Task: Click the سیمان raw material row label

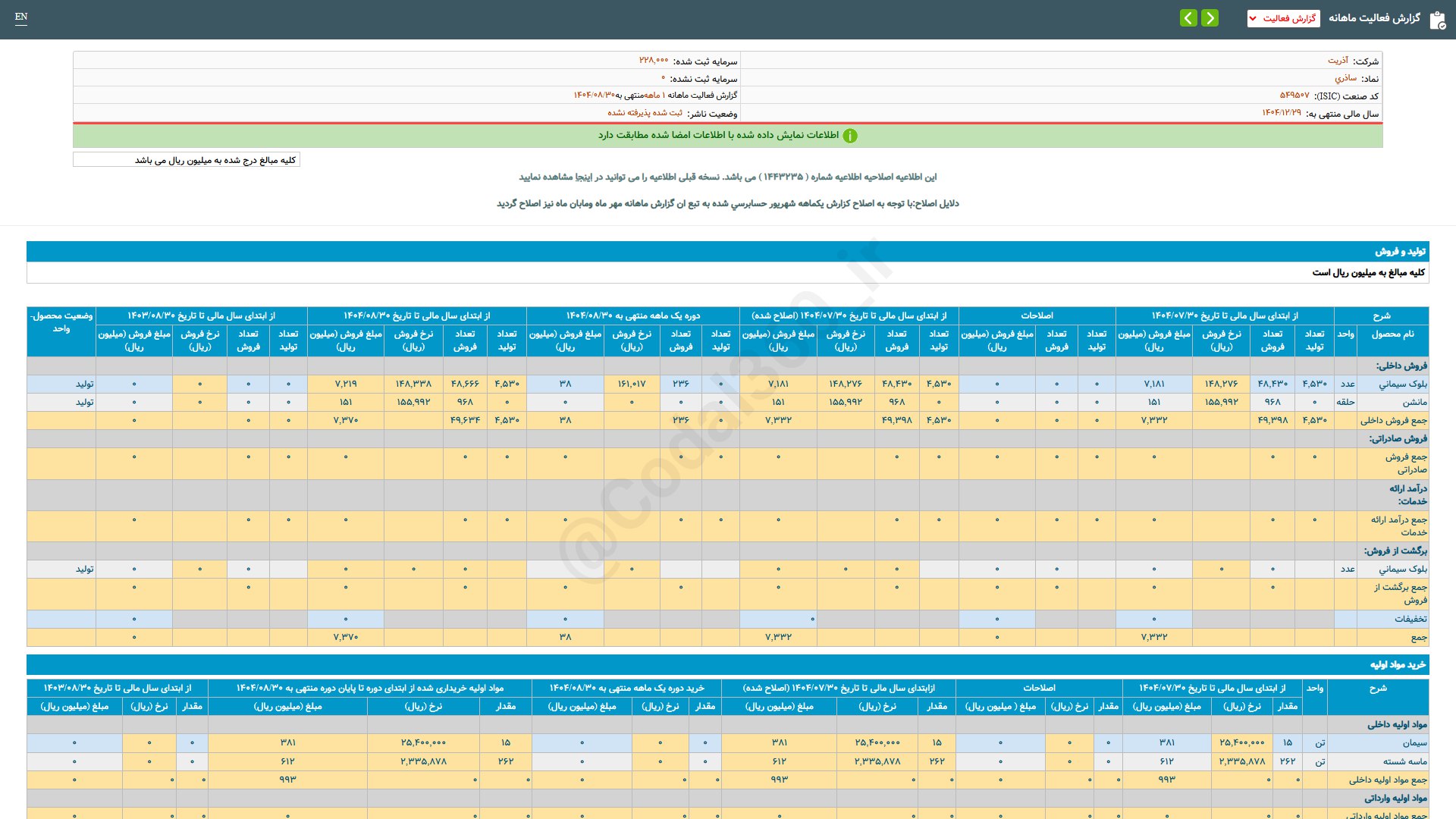Action: (1414, 742)
